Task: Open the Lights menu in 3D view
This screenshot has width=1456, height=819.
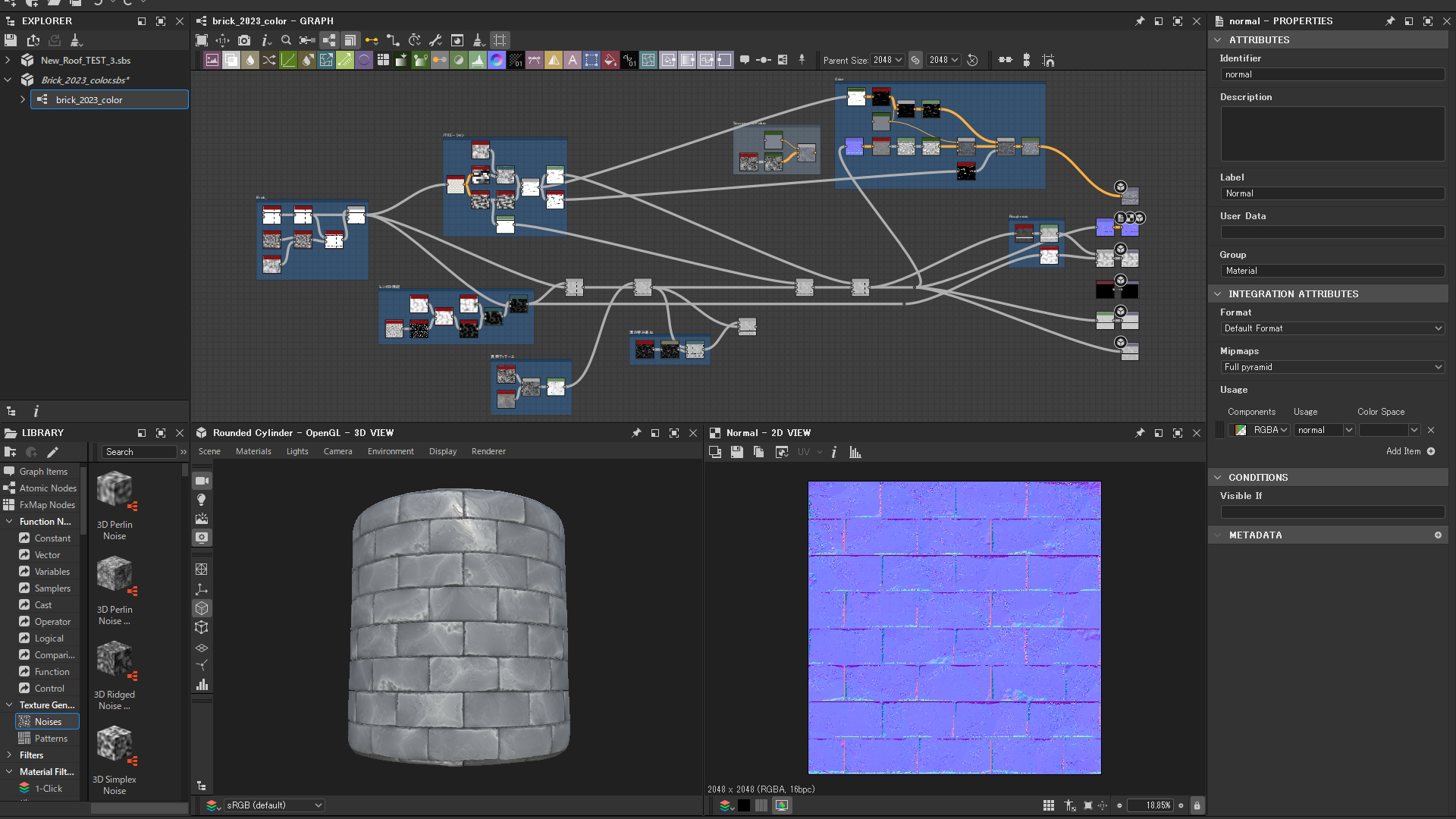Action: tap(297, 451)
